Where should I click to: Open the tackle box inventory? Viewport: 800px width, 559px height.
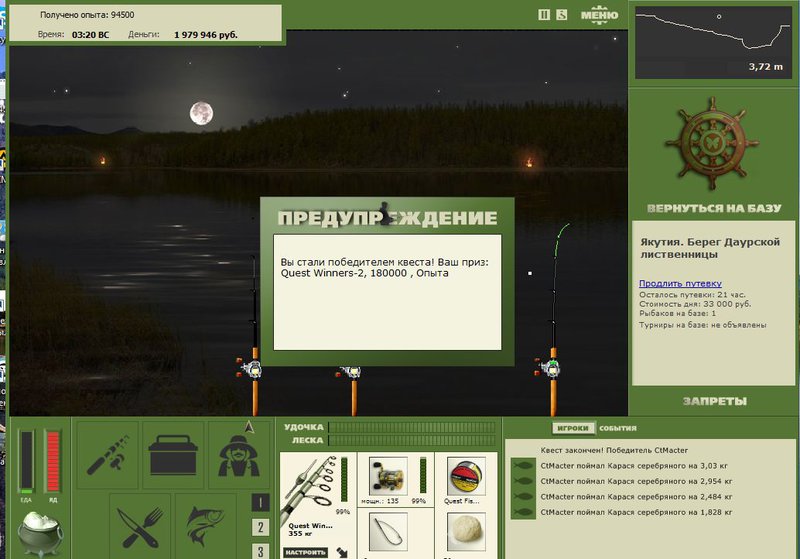[x=172, y=454]
